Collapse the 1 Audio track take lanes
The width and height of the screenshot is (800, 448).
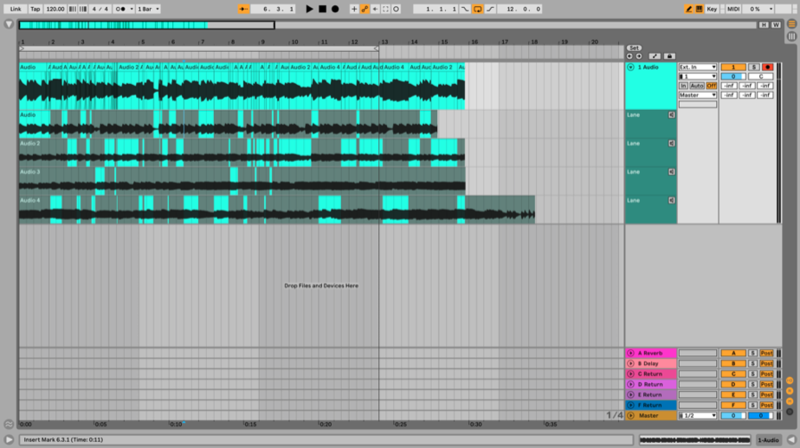(630, 67)
